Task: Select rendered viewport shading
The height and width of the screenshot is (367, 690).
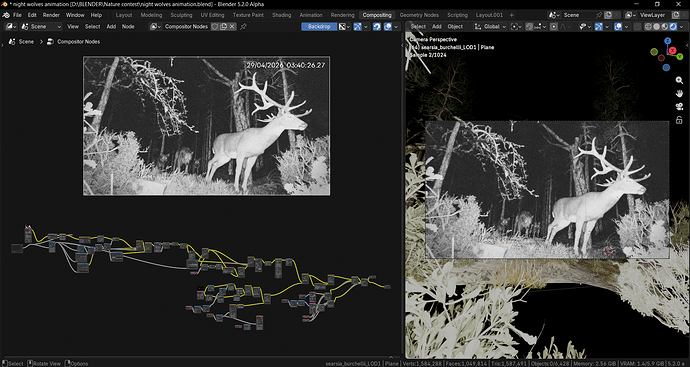Action: point(673,26)
